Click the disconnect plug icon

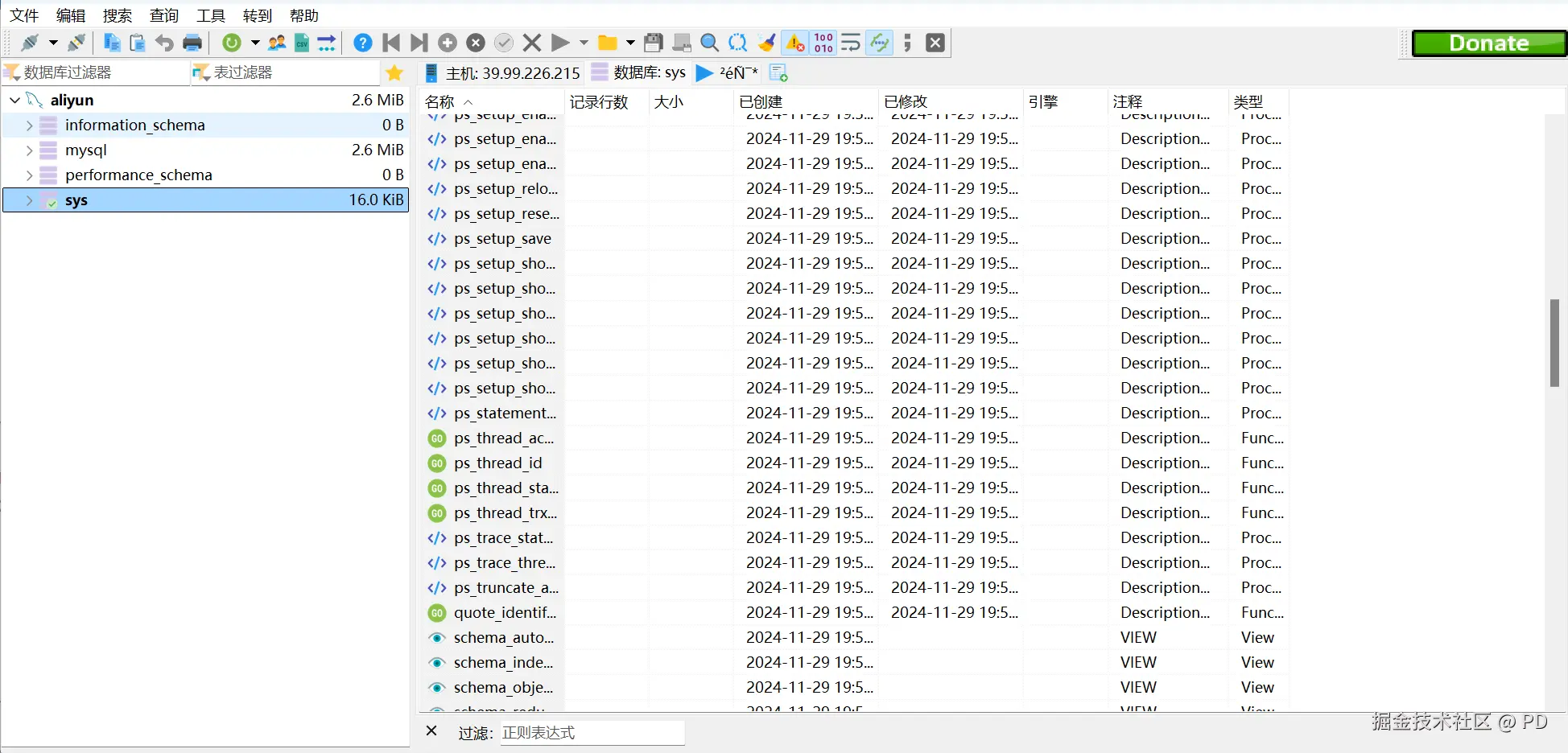pos(76,43)
